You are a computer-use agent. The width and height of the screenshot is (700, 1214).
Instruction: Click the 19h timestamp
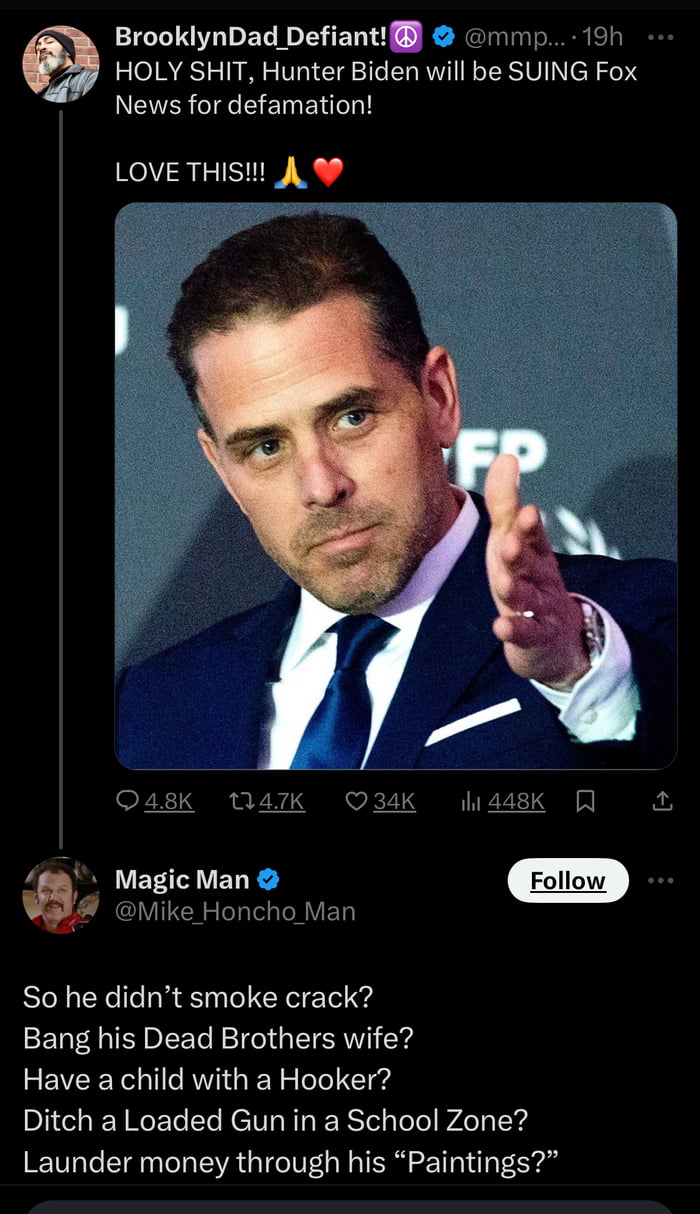pyautogui.click(x=602, y=38)
